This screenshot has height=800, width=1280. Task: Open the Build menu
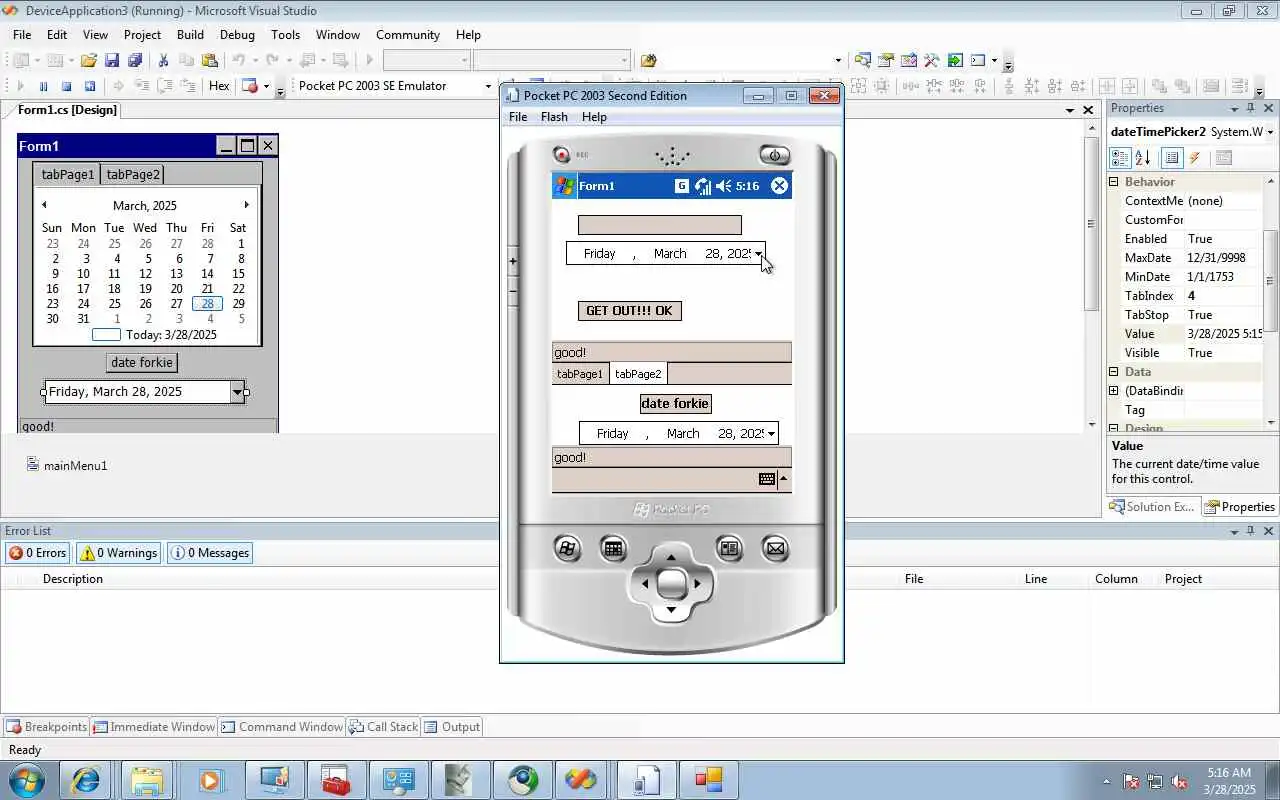pyautogui.click(x=190, y=35)
